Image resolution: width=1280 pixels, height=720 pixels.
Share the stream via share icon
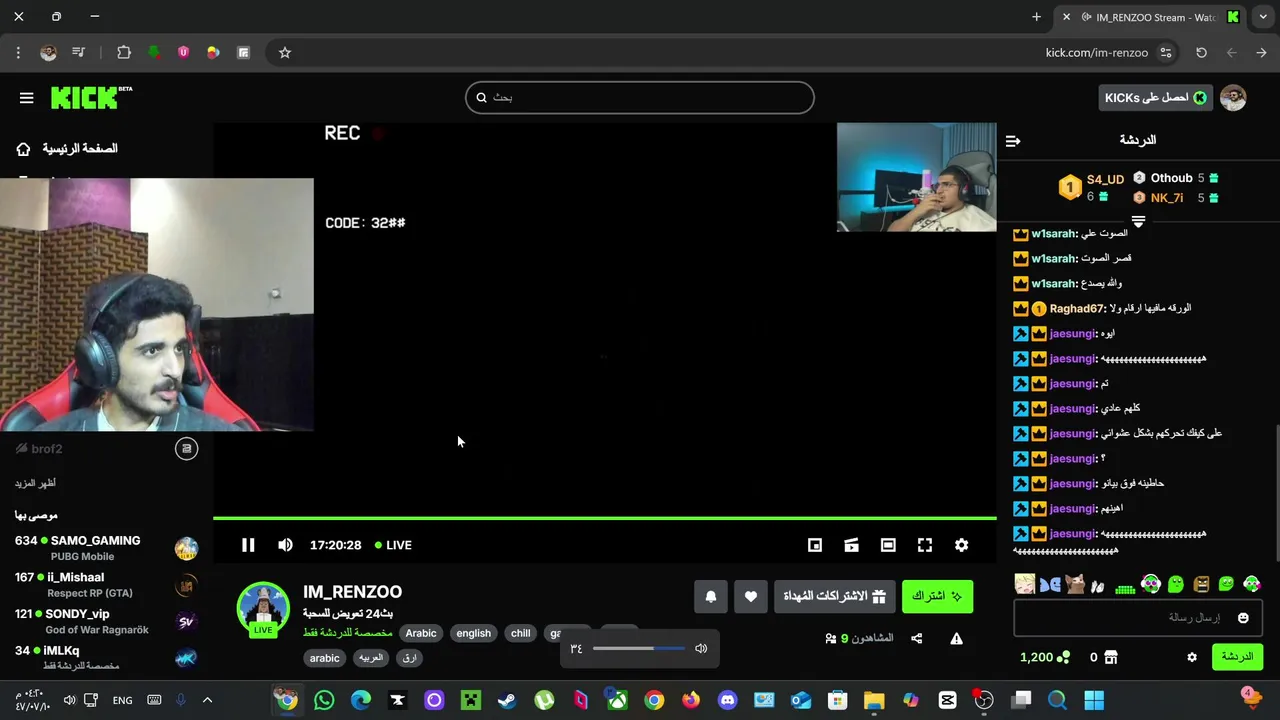pyautogui.click(x=916, y=638)
